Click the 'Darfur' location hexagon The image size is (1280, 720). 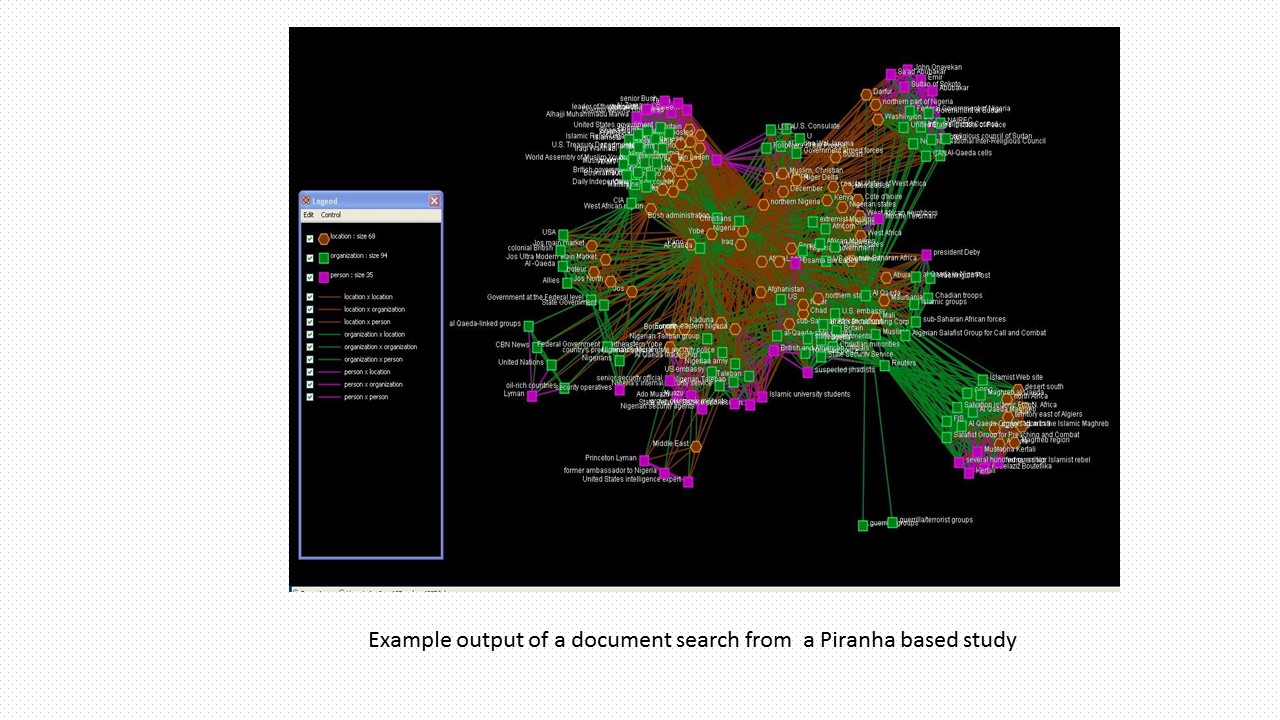(x=867, y=94)
